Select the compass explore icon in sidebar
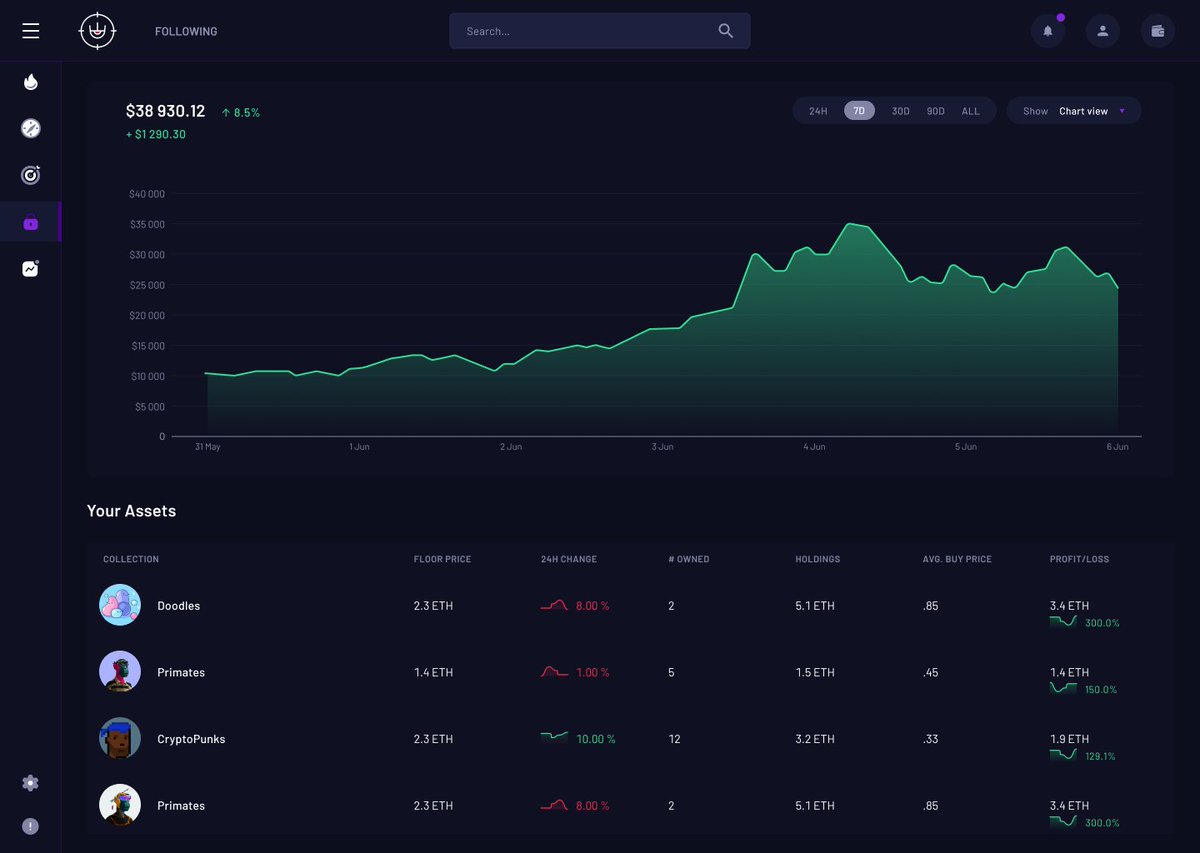 30,128
